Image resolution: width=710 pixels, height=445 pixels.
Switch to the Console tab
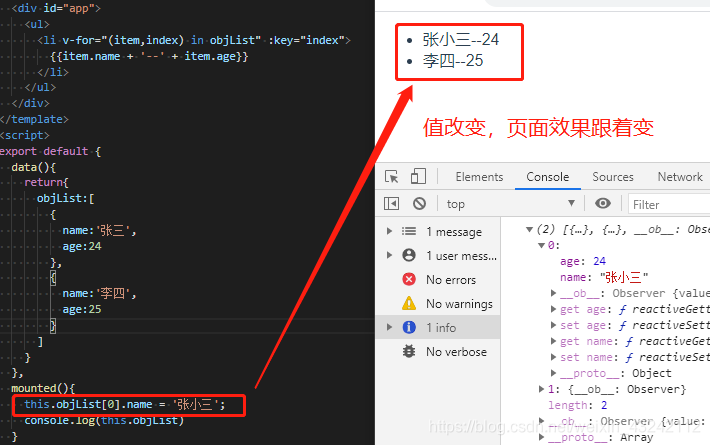coord(547,177)
